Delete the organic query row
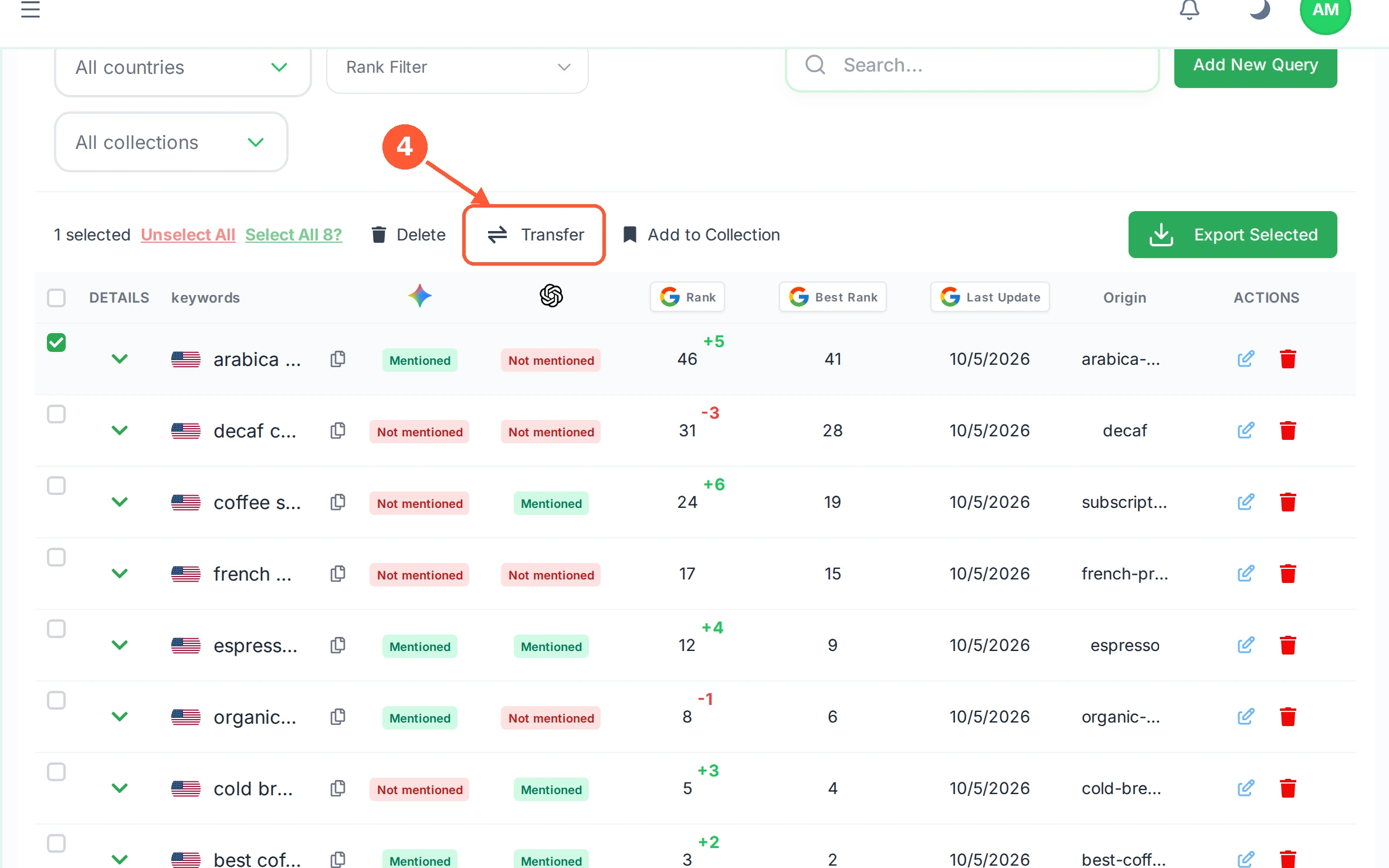Image resolution: width=1389 pixels, height=868 pixels. click(1288, 717)
